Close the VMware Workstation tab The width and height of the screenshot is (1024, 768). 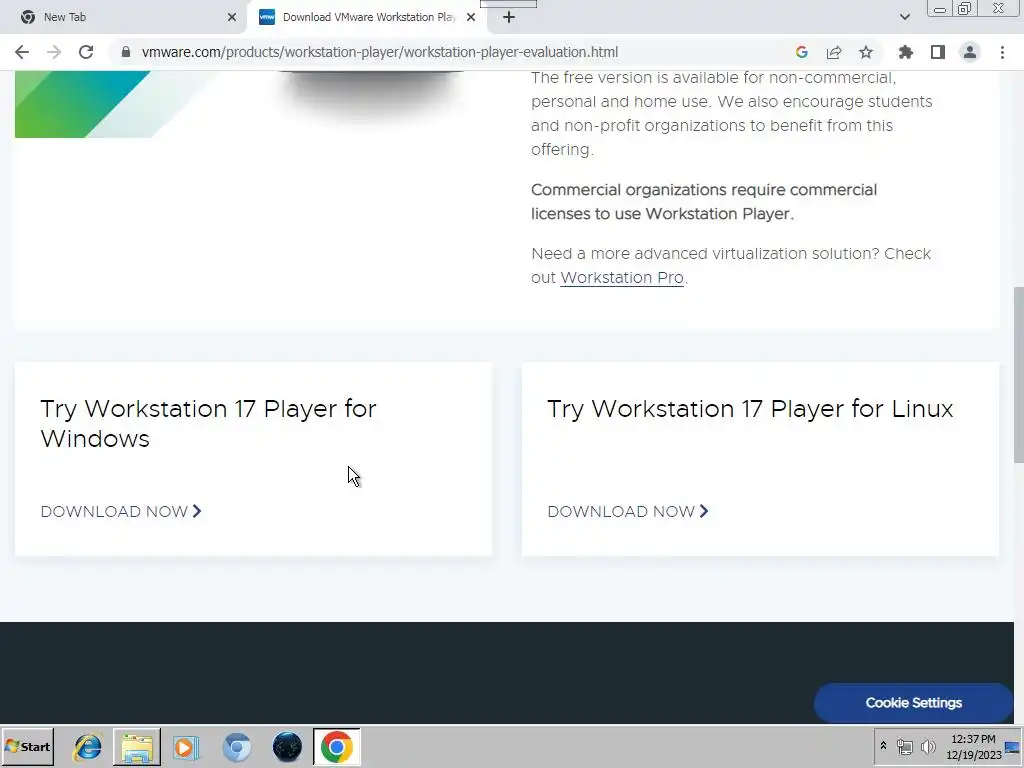[471, 18]
